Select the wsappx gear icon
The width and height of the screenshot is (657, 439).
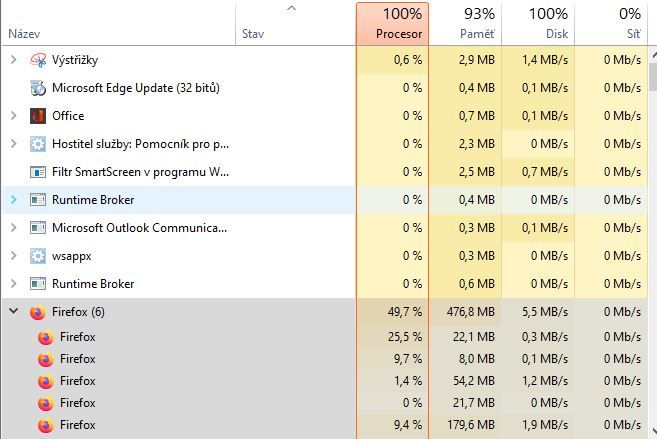click(x=38, y=256)
